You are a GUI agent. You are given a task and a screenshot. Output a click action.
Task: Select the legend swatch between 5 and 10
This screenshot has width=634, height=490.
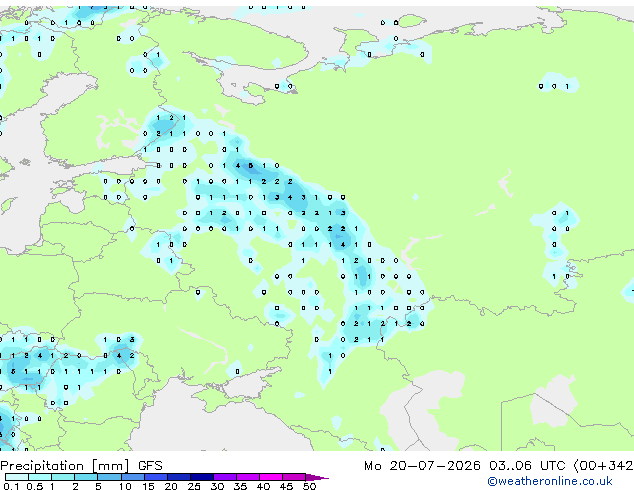(109, 477)
